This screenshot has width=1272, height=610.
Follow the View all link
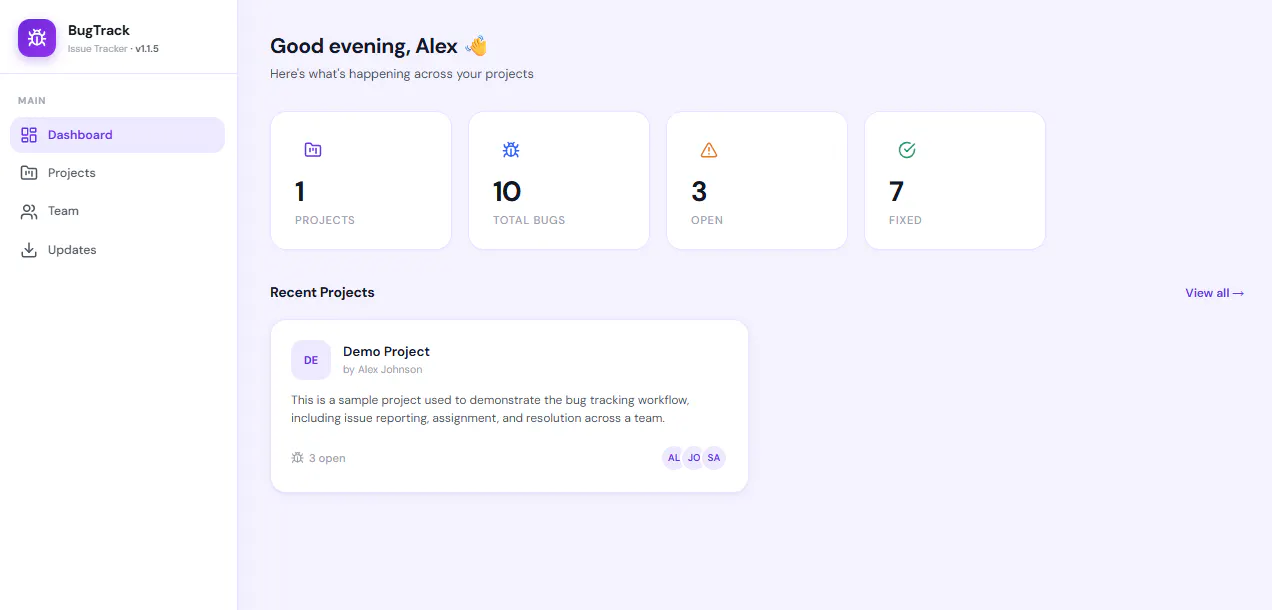(1215, 293)
